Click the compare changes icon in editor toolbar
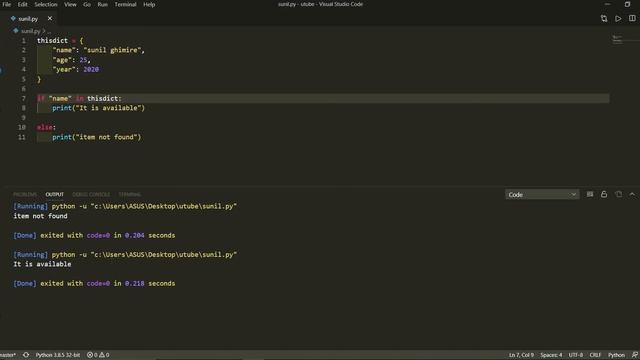The height and width of the screenshot is (360, 640). click(604, 19)
